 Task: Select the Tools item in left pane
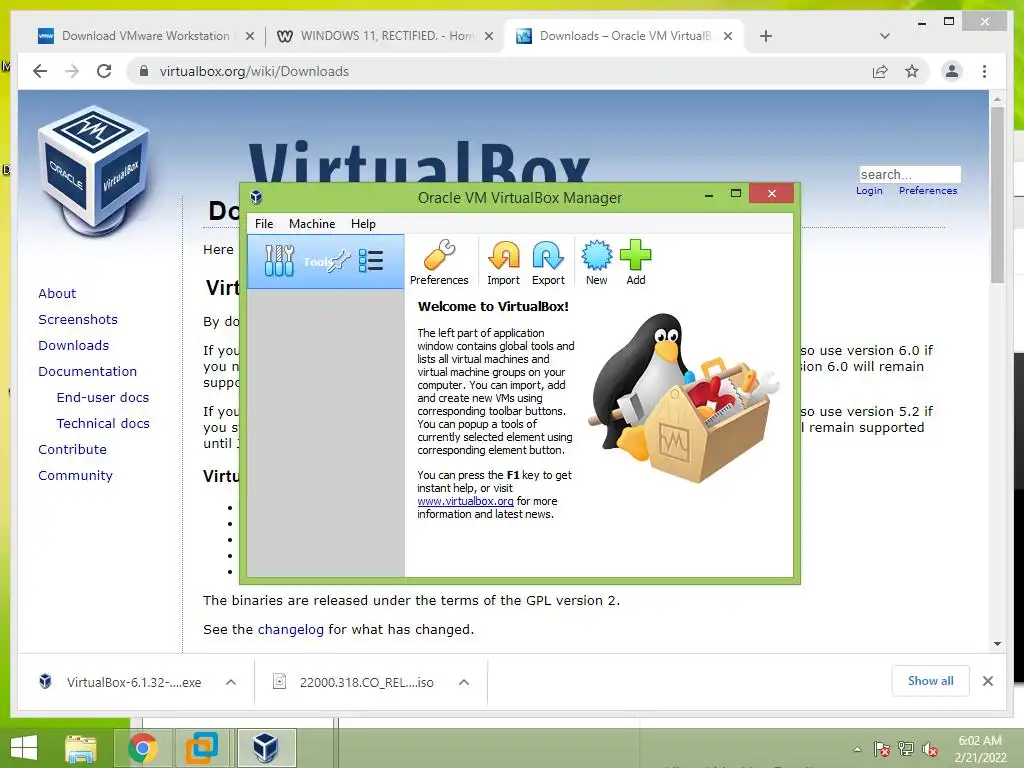coord(326,261)
